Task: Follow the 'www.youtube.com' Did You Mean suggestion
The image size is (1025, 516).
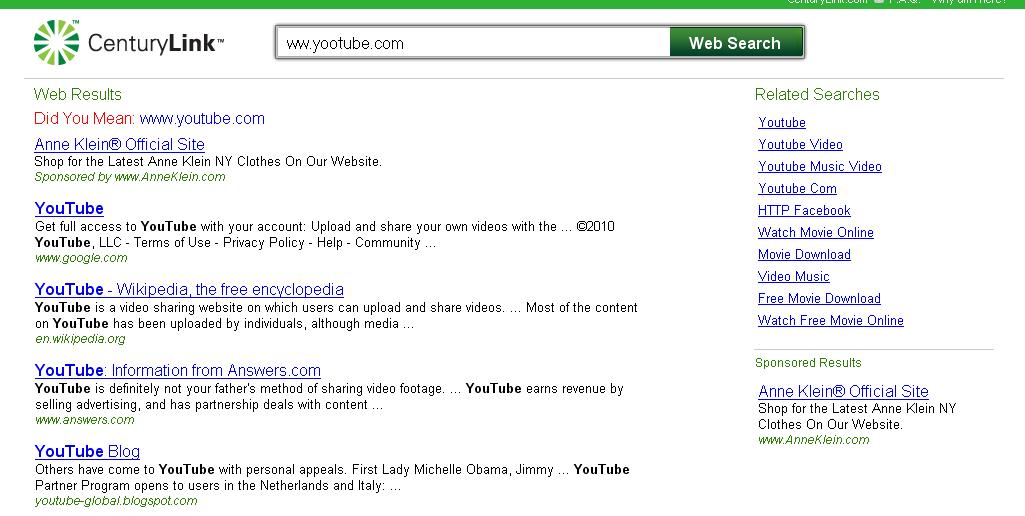Action: click(202, 118)
